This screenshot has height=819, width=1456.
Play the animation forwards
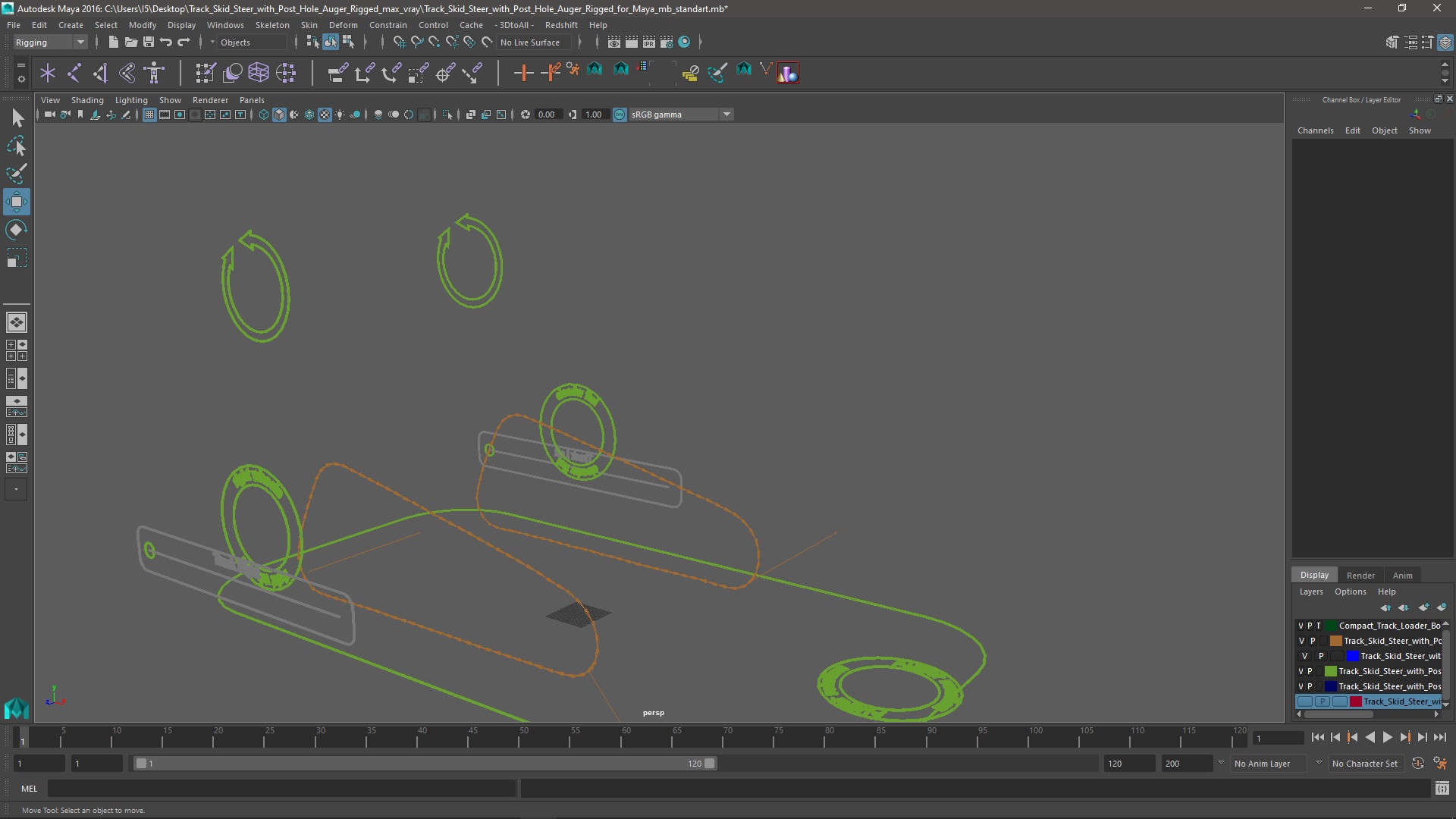[1387, 737]
